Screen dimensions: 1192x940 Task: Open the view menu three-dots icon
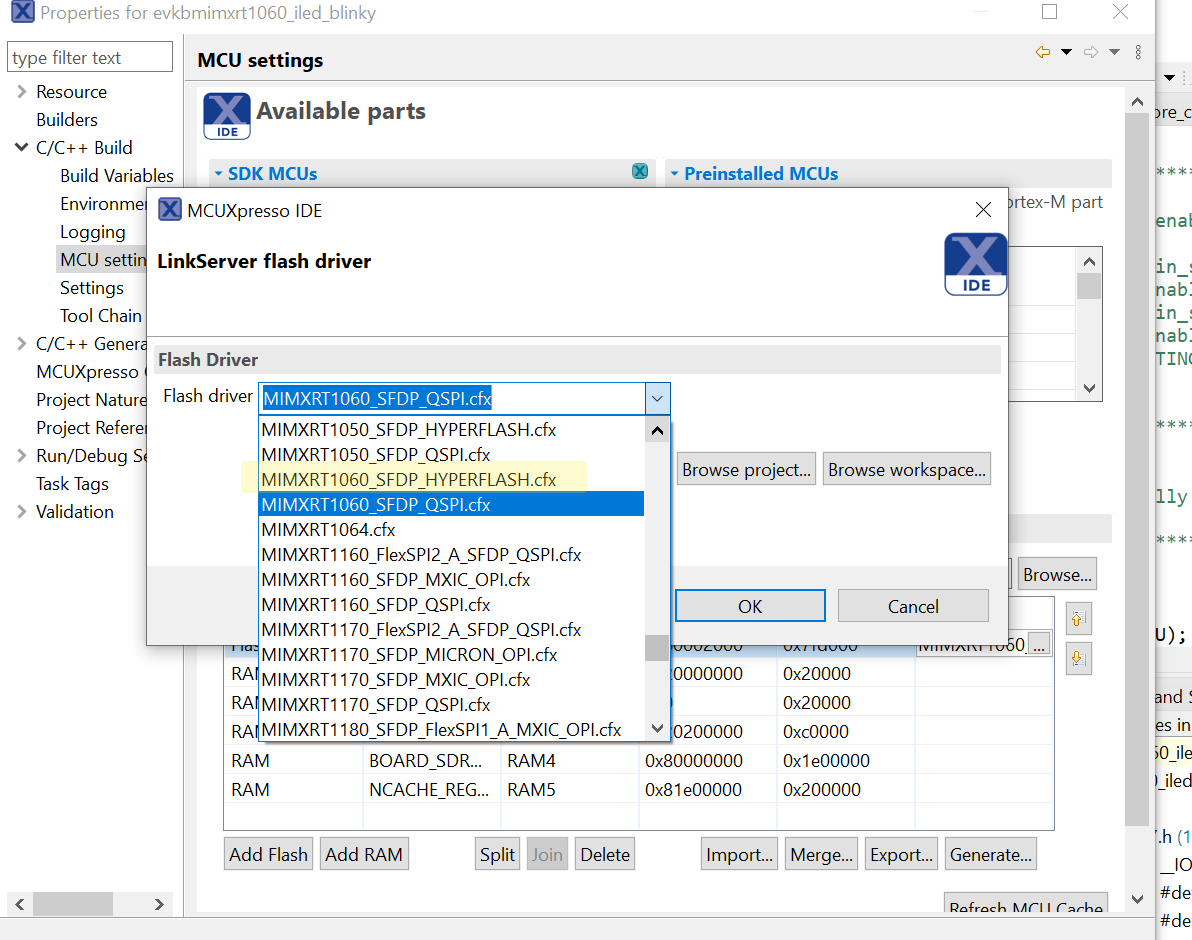click(x=1138, y=52)
